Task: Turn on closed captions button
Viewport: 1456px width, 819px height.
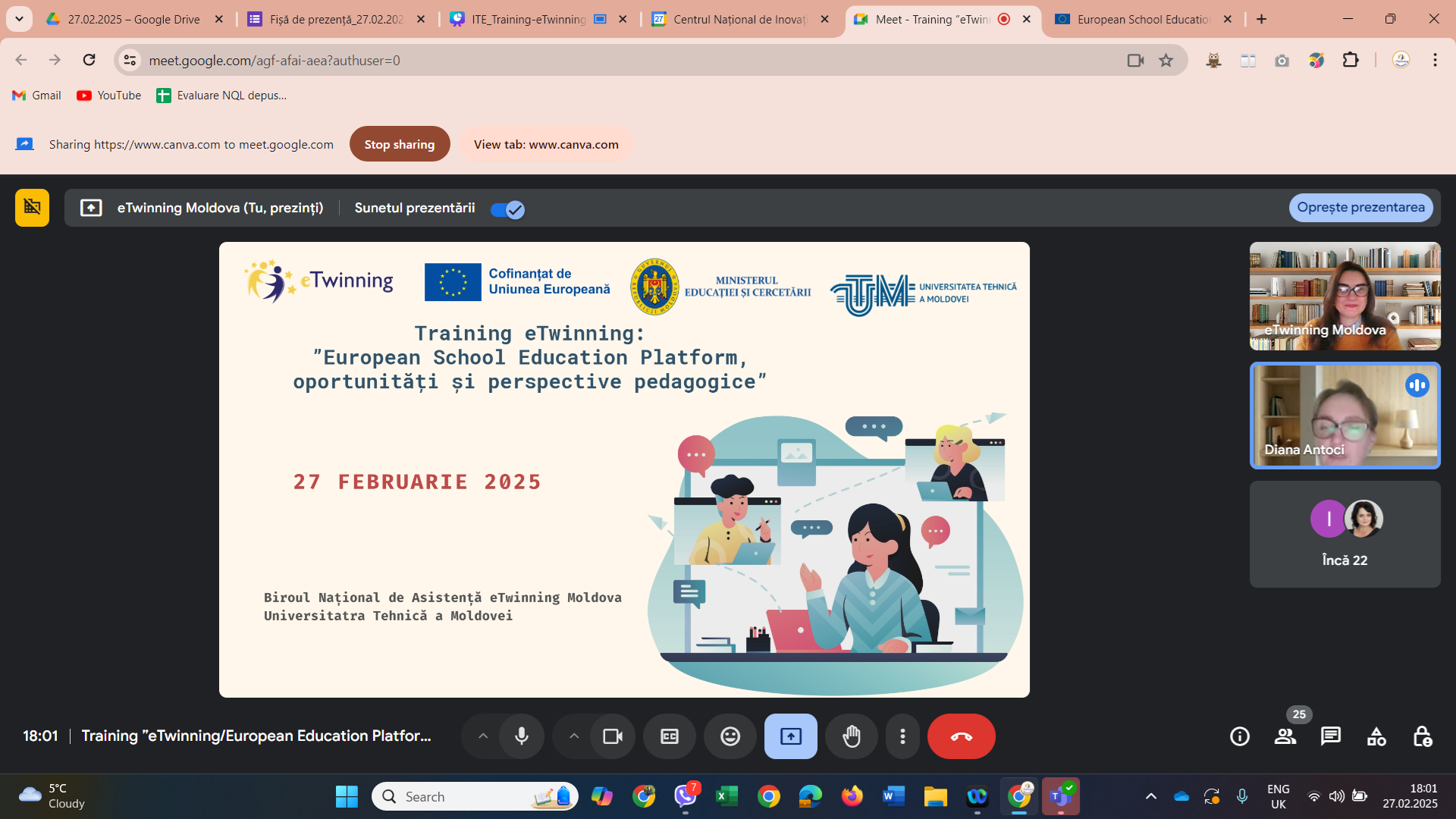Action: pos(669,736)
